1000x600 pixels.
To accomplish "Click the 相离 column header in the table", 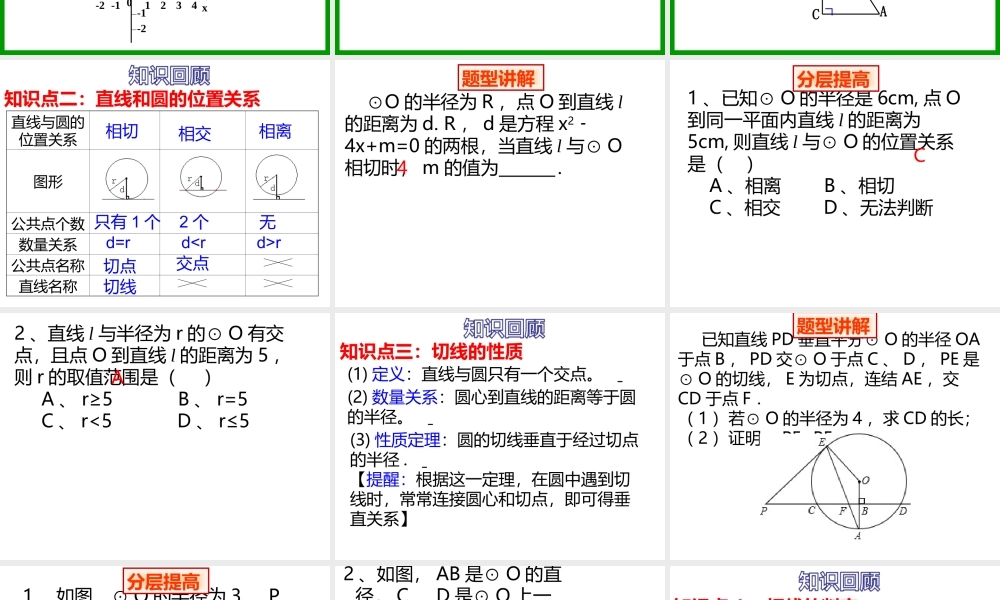I will point(275,131).
